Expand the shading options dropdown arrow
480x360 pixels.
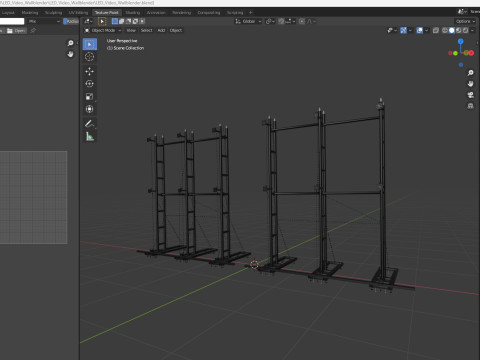coord(472,30)
